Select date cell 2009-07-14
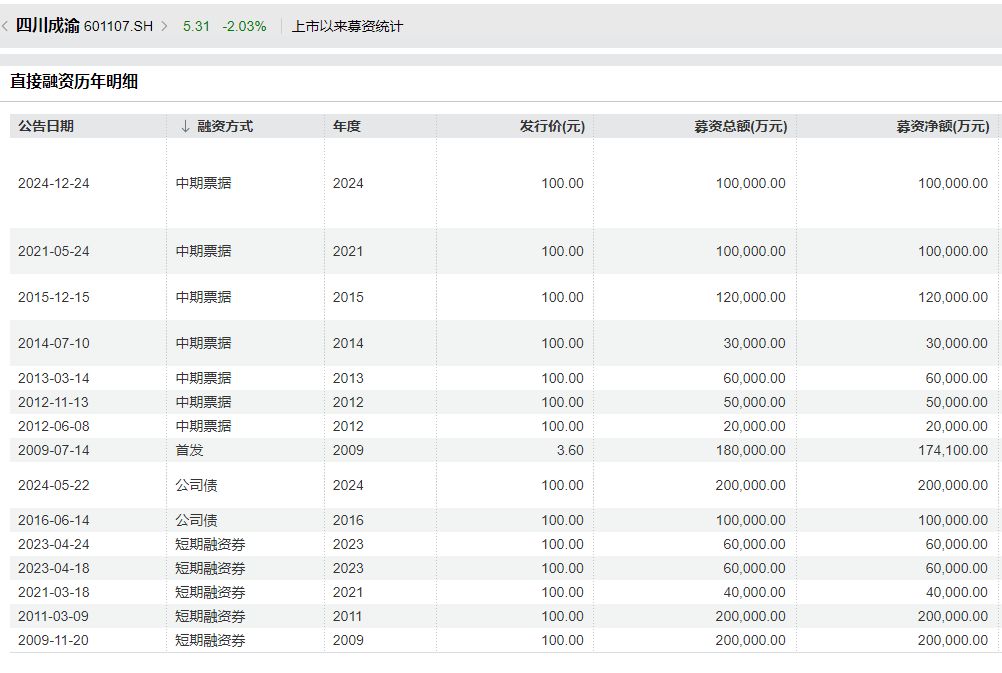The image size is (1002, 673). pyautogui.click(x=54, y=450)
